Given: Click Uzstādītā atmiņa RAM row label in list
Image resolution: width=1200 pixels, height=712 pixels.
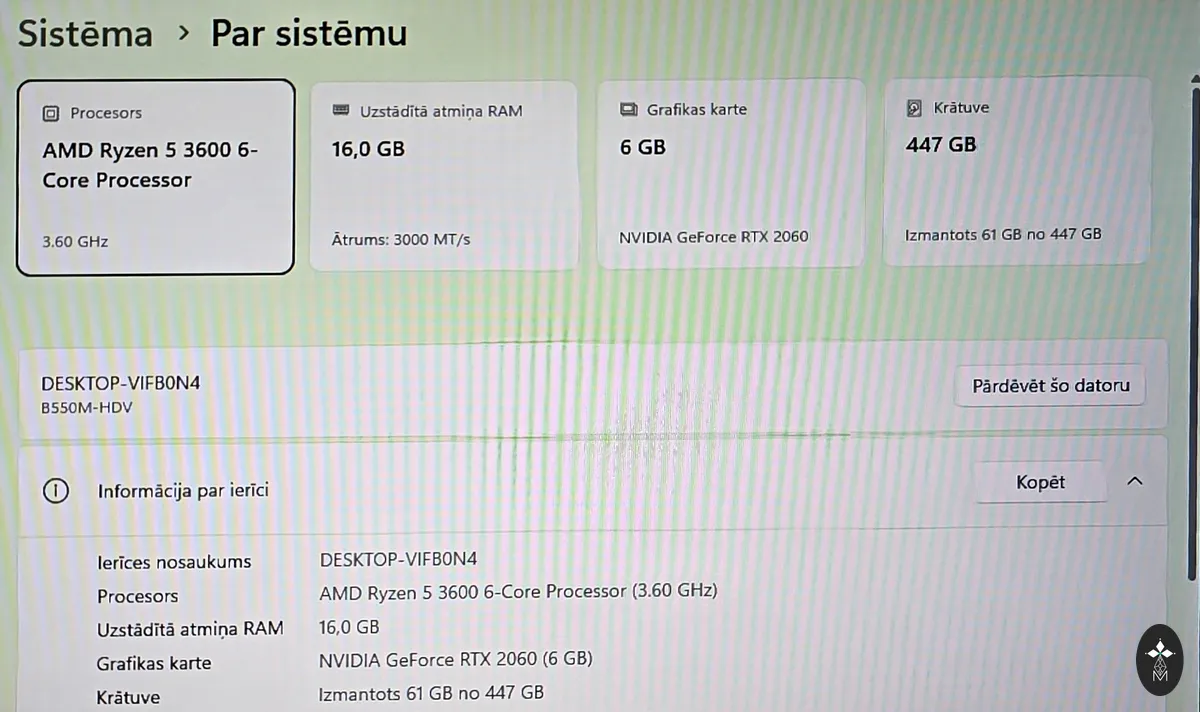Looking at the screenshot, I should 190,629.
